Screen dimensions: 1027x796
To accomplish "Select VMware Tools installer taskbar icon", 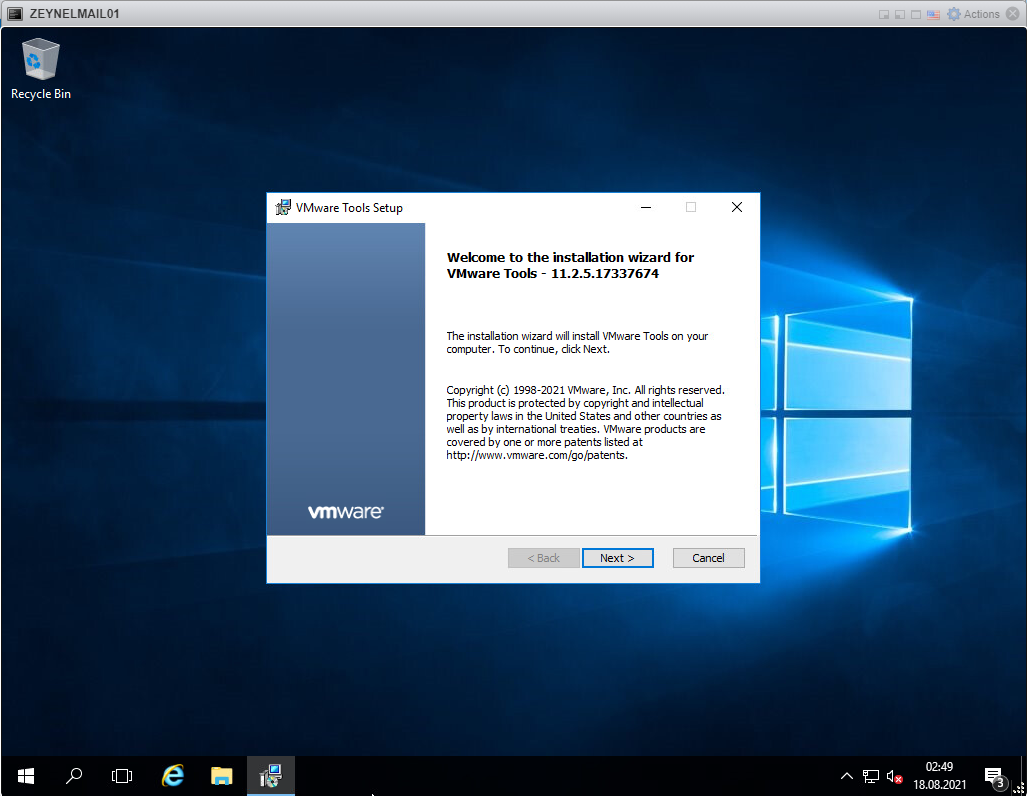I will pyautogui.click(x=271, y=776).
